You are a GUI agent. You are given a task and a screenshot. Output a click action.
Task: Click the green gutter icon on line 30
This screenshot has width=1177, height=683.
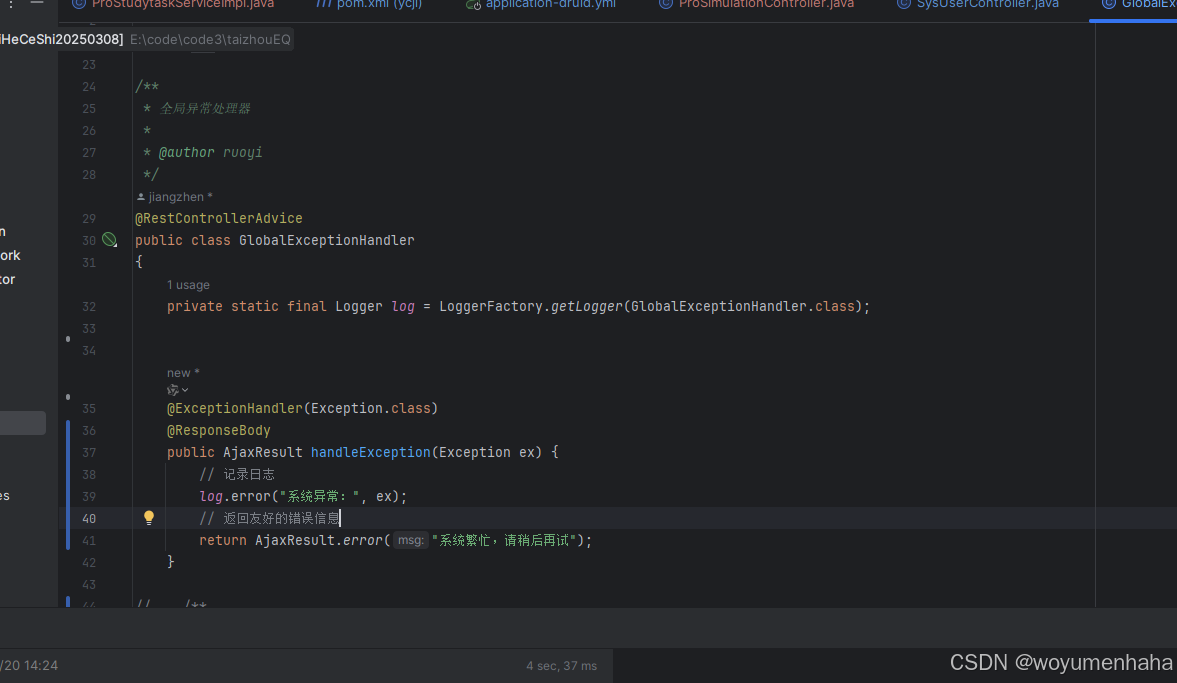coord(110,239)
